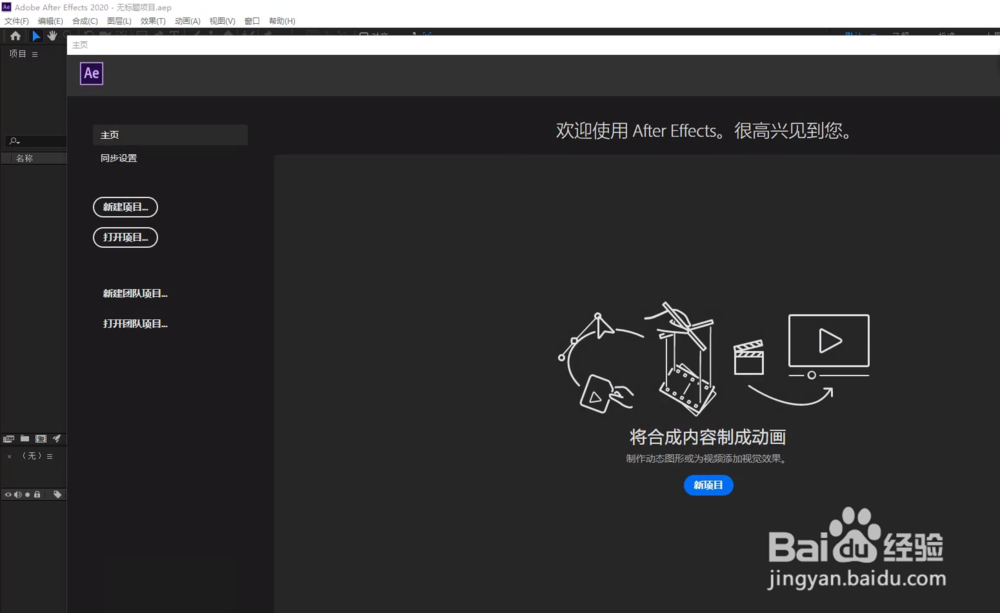Click the Create New Folder icon

pos(25,438)
